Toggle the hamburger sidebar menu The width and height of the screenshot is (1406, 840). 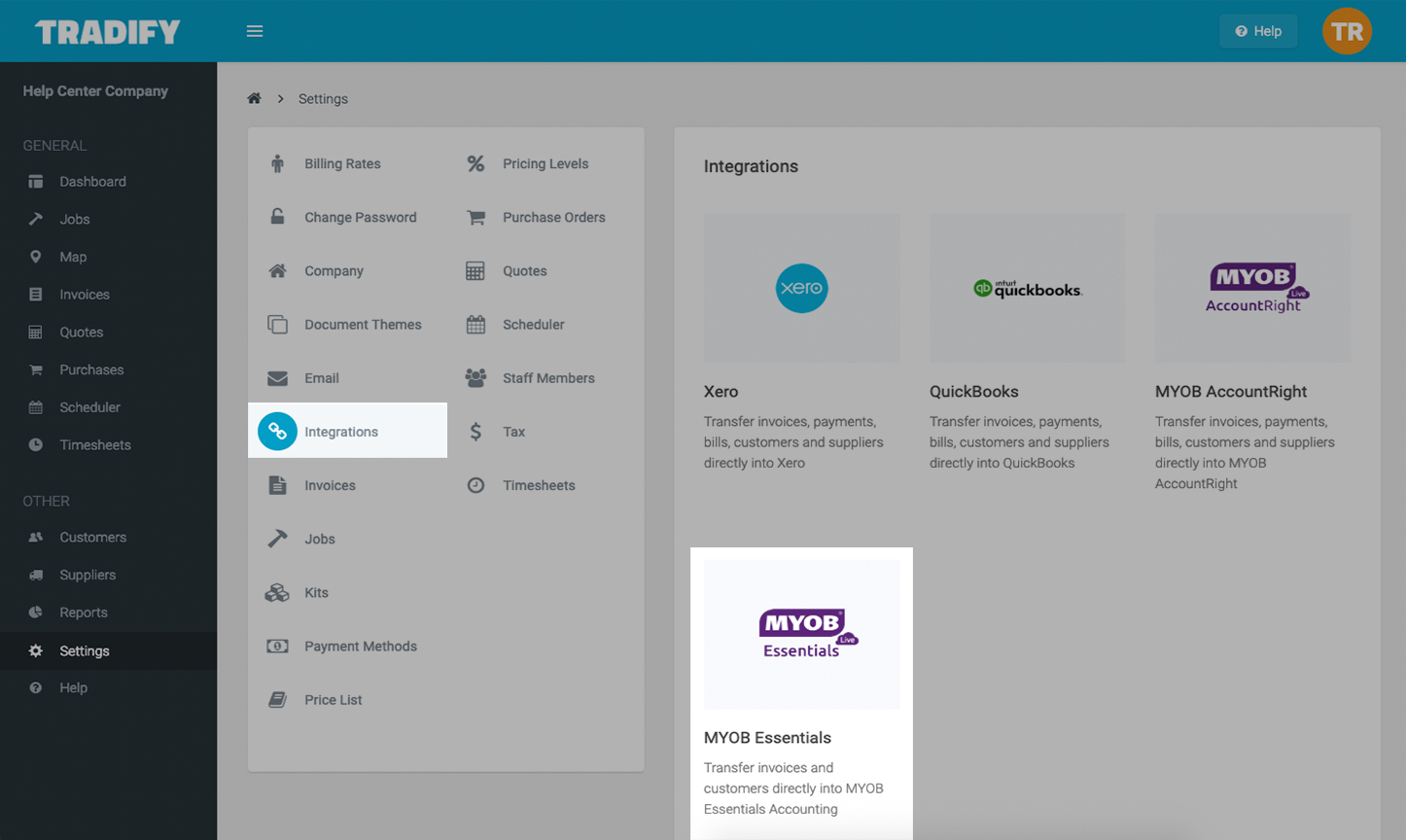click(255, 31)
